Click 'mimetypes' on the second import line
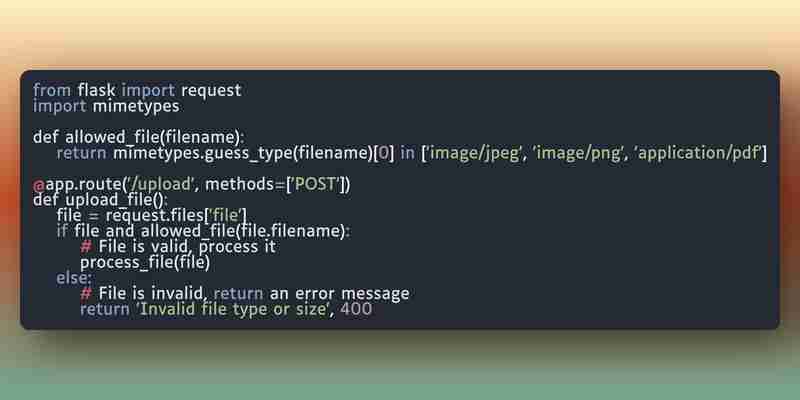This screenshot has width=800, height=400. (x=136, y=106)
